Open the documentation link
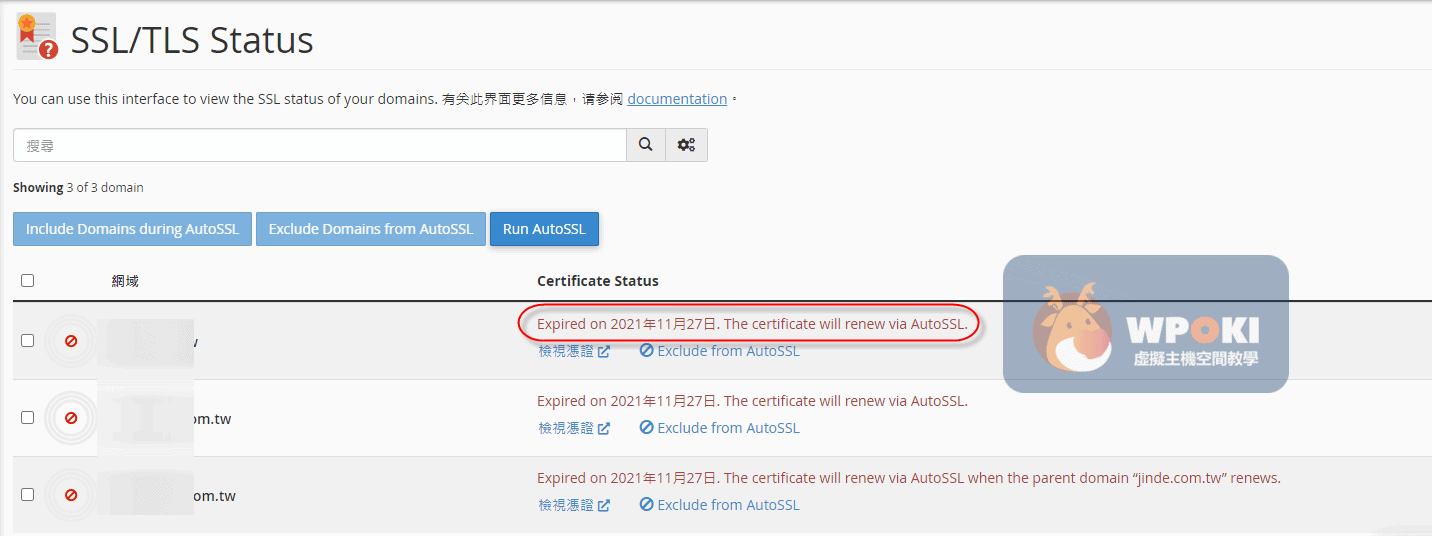Screen dimensions: 1432x536 click(677, 99)
